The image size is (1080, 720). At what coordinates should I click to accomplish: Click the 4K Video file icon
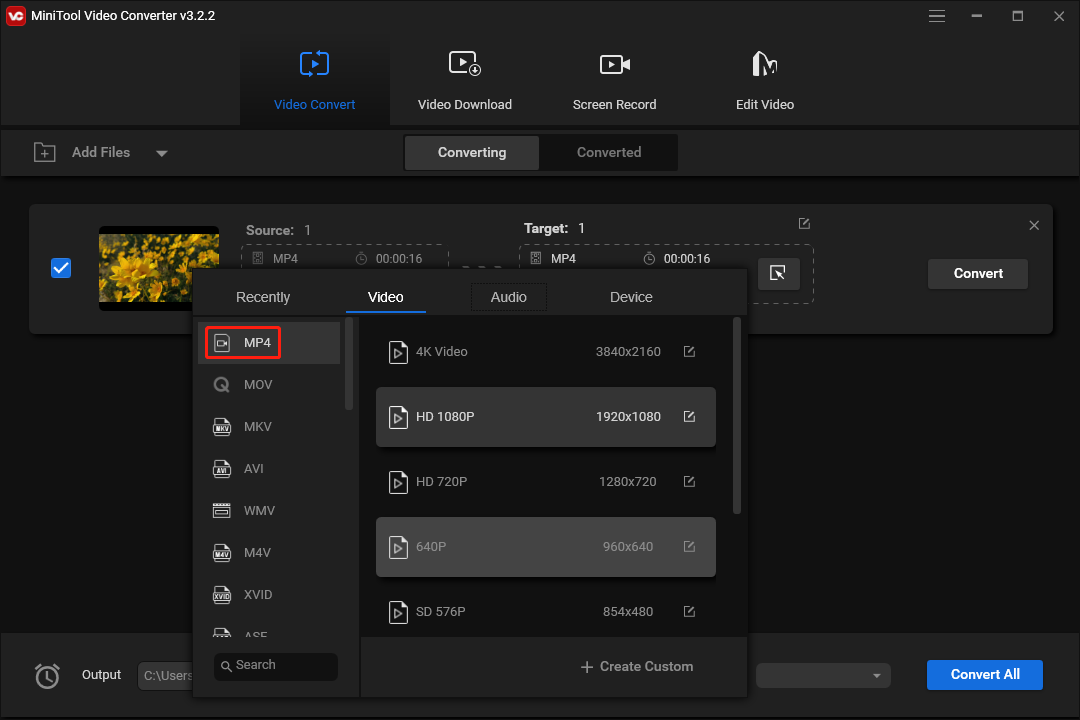398,352
